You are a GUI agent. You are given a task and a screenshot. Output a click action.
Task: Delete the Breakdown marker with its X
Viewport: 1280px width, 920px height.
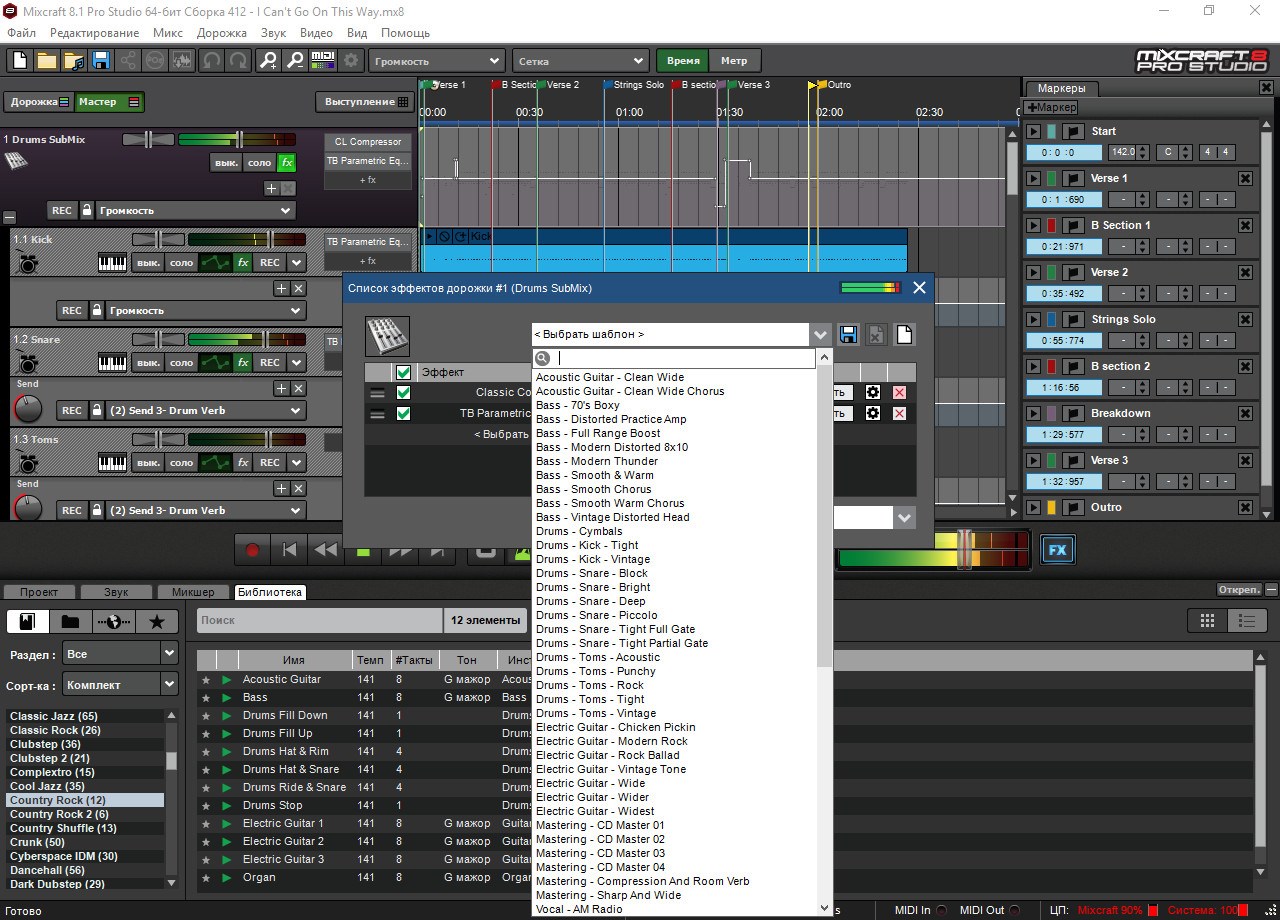(x=1245, y=413)
